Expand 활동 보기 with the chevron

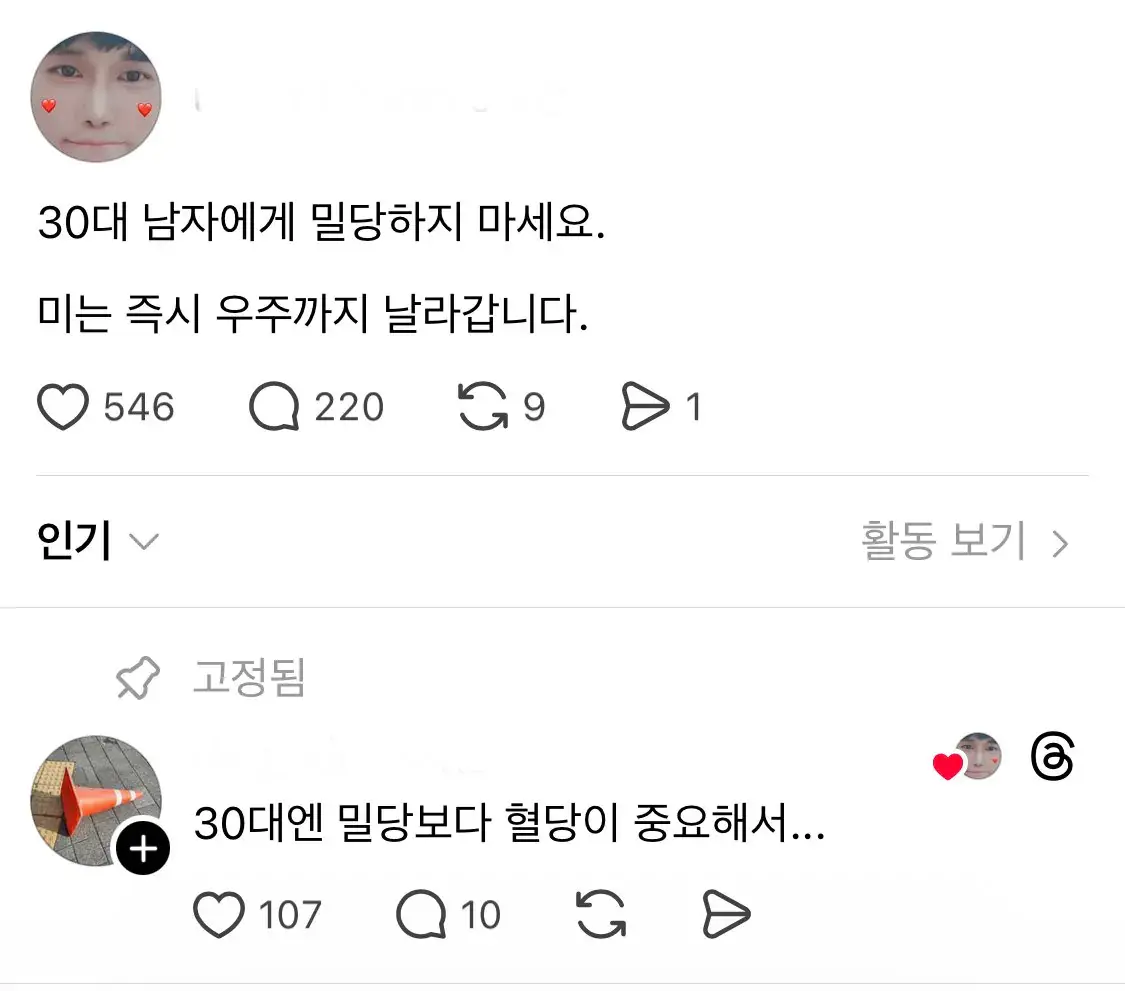[1060, 543]
